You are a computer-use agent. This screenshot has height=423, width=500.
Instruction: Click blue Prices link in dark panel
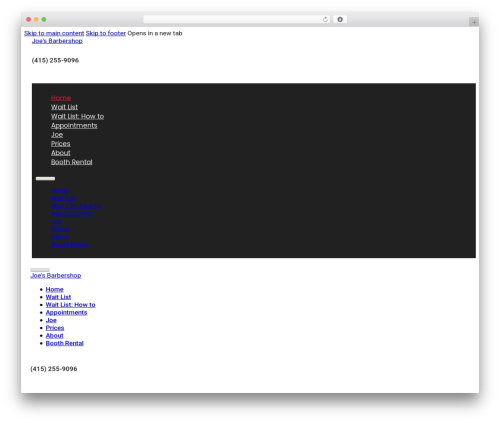[x=60, y=229]
